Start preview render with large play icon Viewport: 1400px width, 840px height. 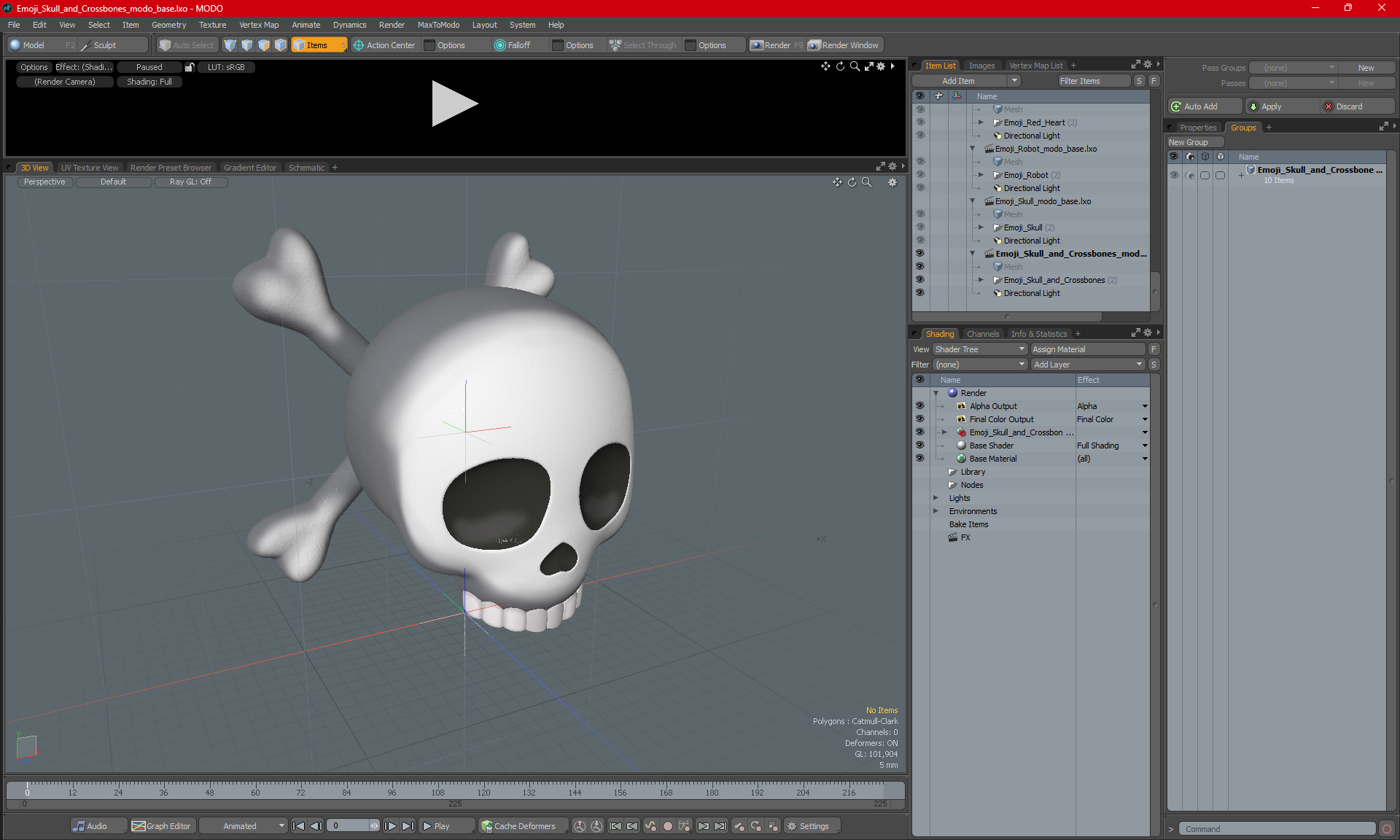click(454, 104)
